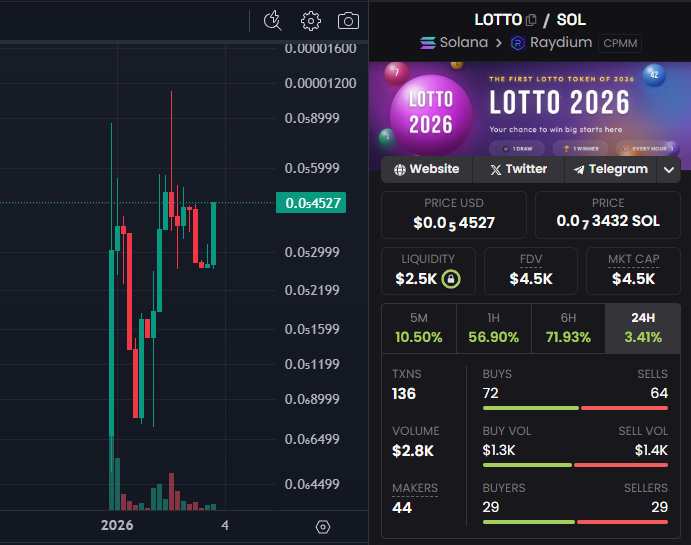Screen dimensions: 691x545
Task: Click the 0.00001200 price axis label
Action: click(x=320, y=83)
